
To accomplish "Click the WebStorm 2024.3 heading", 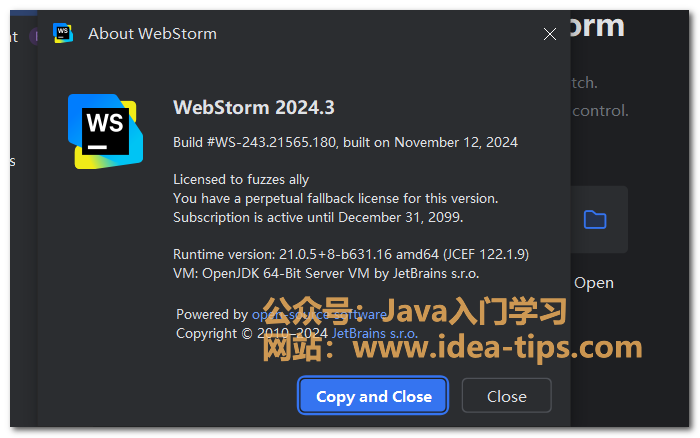I will pyautogui.click(x=254, y=108).
